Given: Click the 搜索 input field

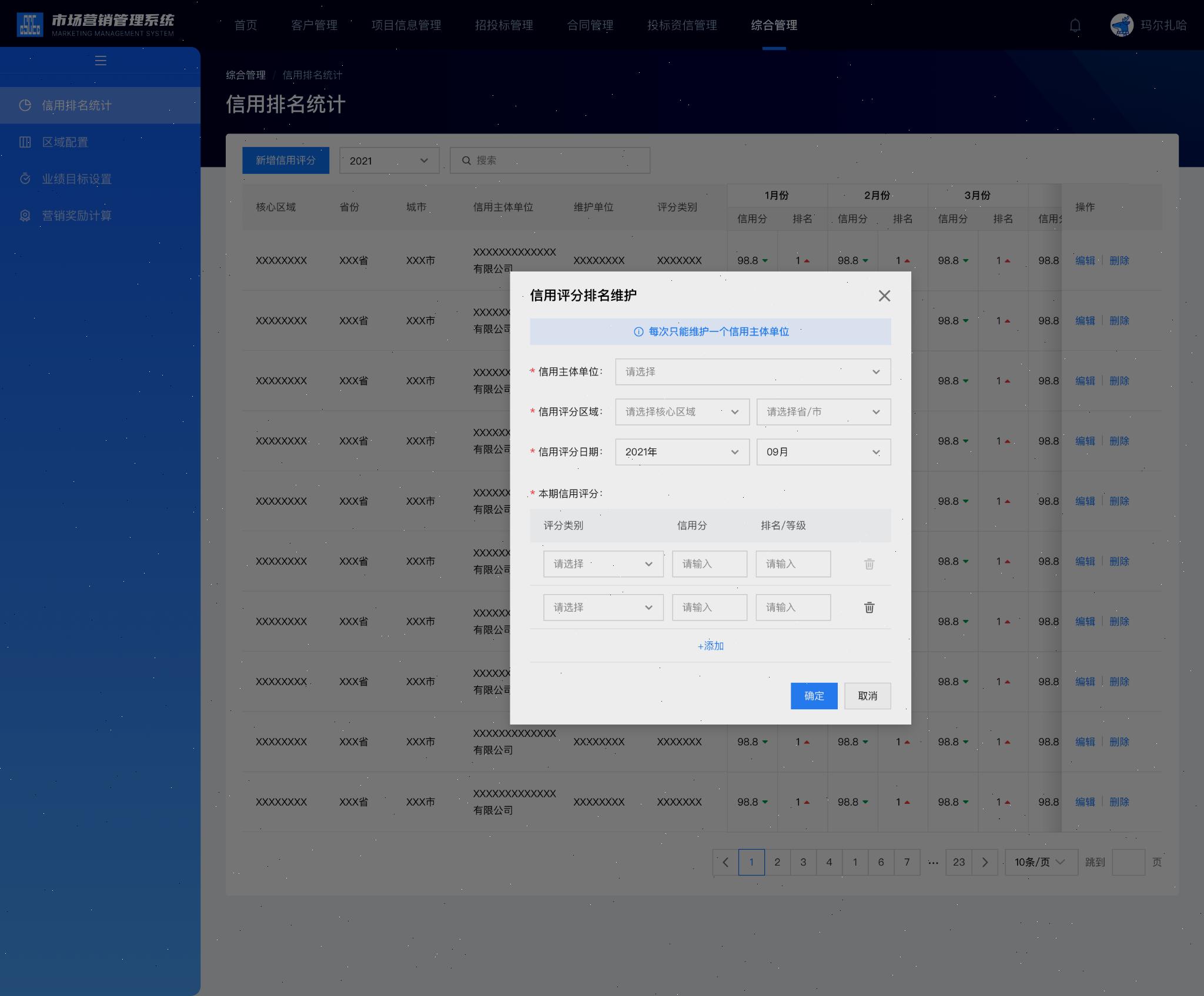Looking at the screenshot, I should click(550, 160).
